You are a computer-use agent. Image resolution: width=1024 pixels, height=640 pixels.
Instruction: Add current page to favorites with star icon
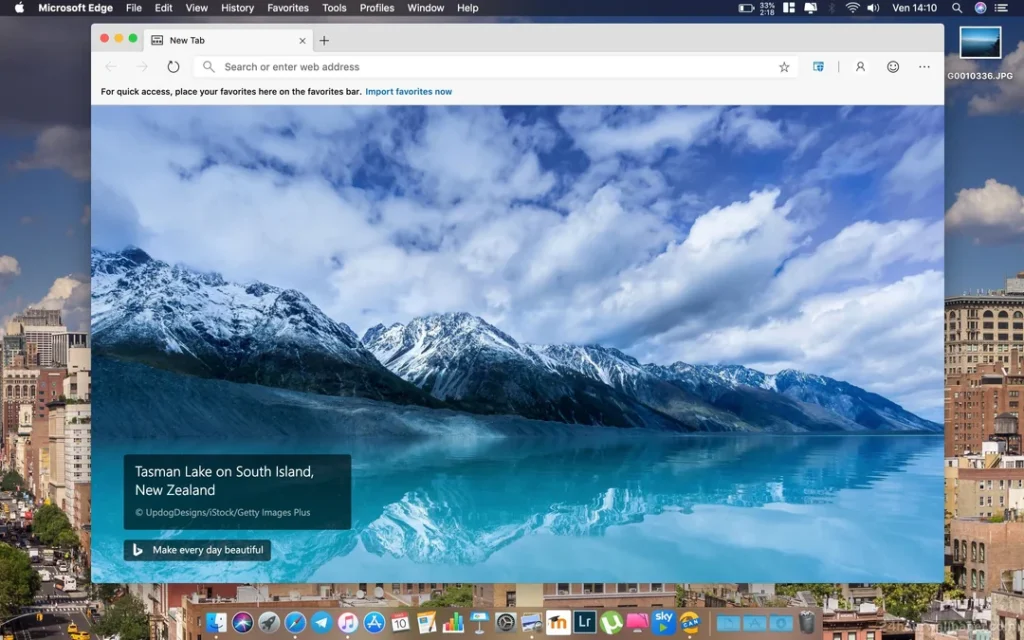(x=784, y=66)
